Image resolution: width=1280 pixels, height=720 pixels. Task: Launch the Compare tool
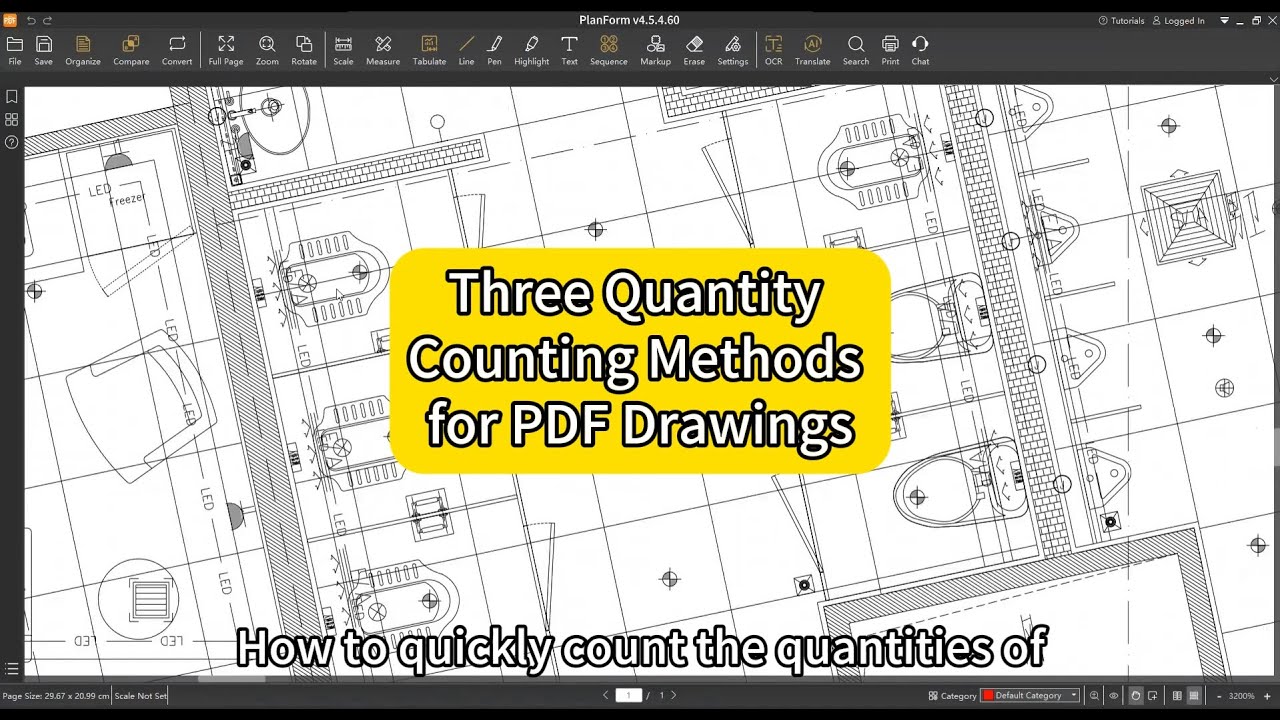(131, 50)
